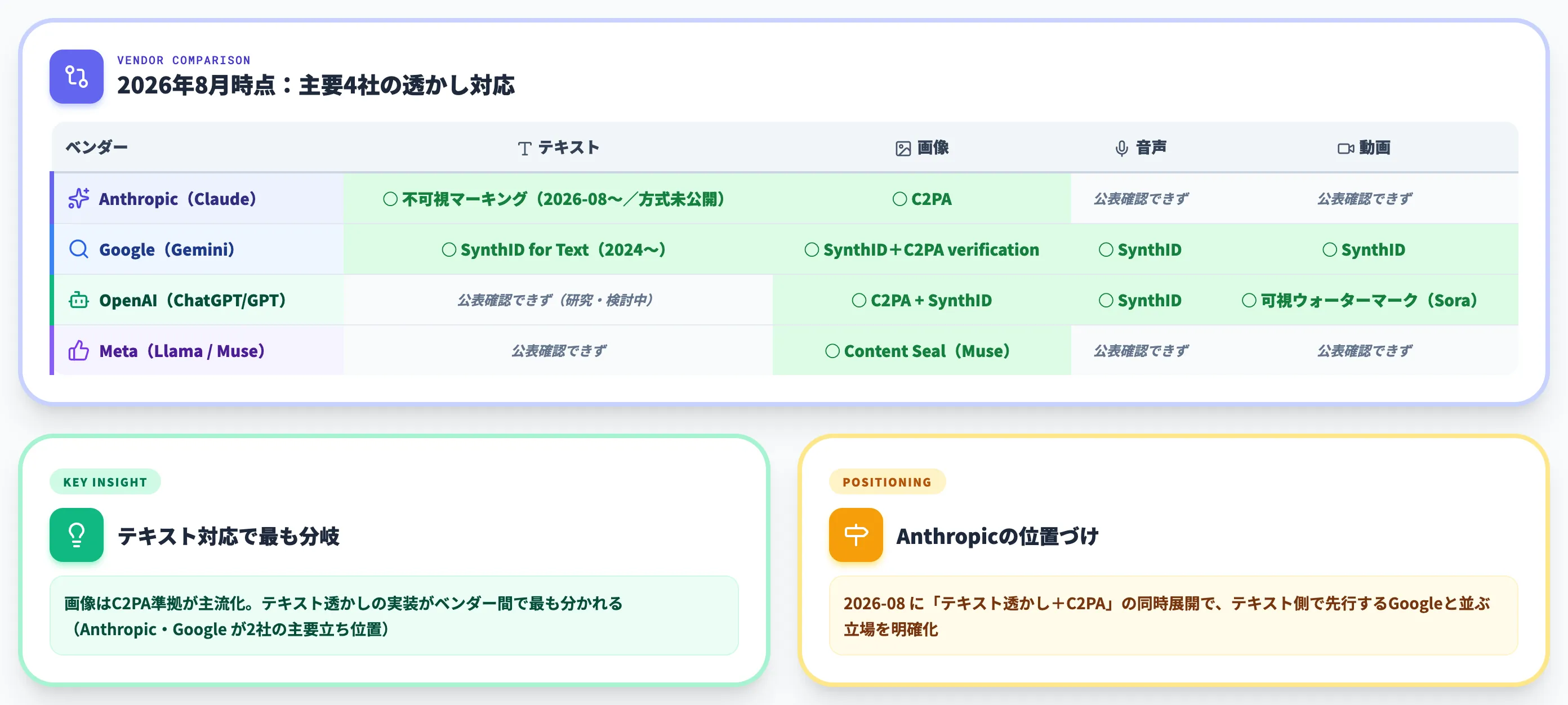
Task: Click the image icon in 画像 header
Action: point(903,148)
